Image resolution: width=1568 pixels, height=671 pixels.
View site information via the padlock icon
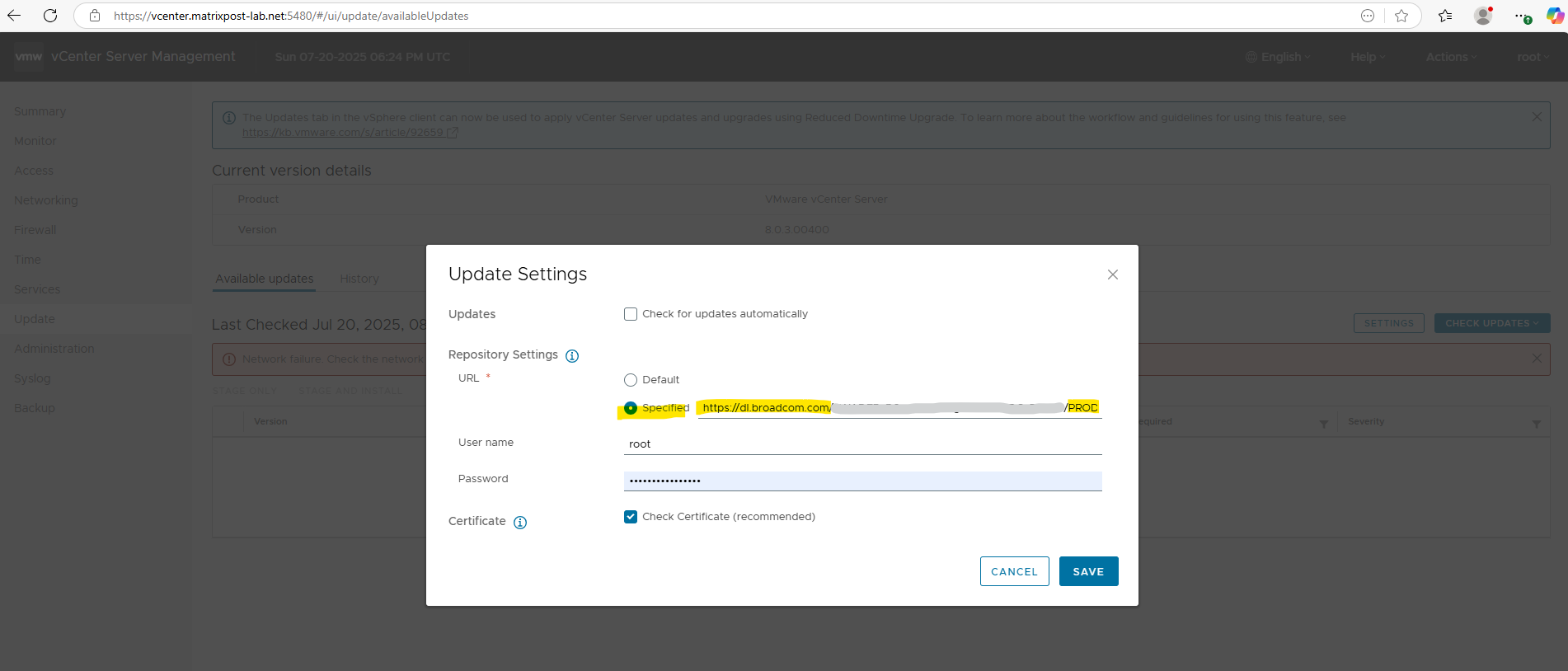point(95,16)
